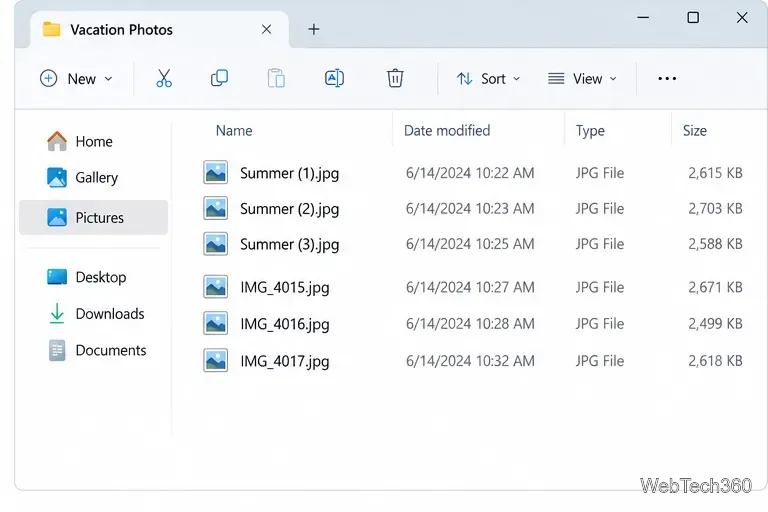This screenshot has height=512, width=768.
Task: Click size value 2,615 KB
Action: [715, 173]
